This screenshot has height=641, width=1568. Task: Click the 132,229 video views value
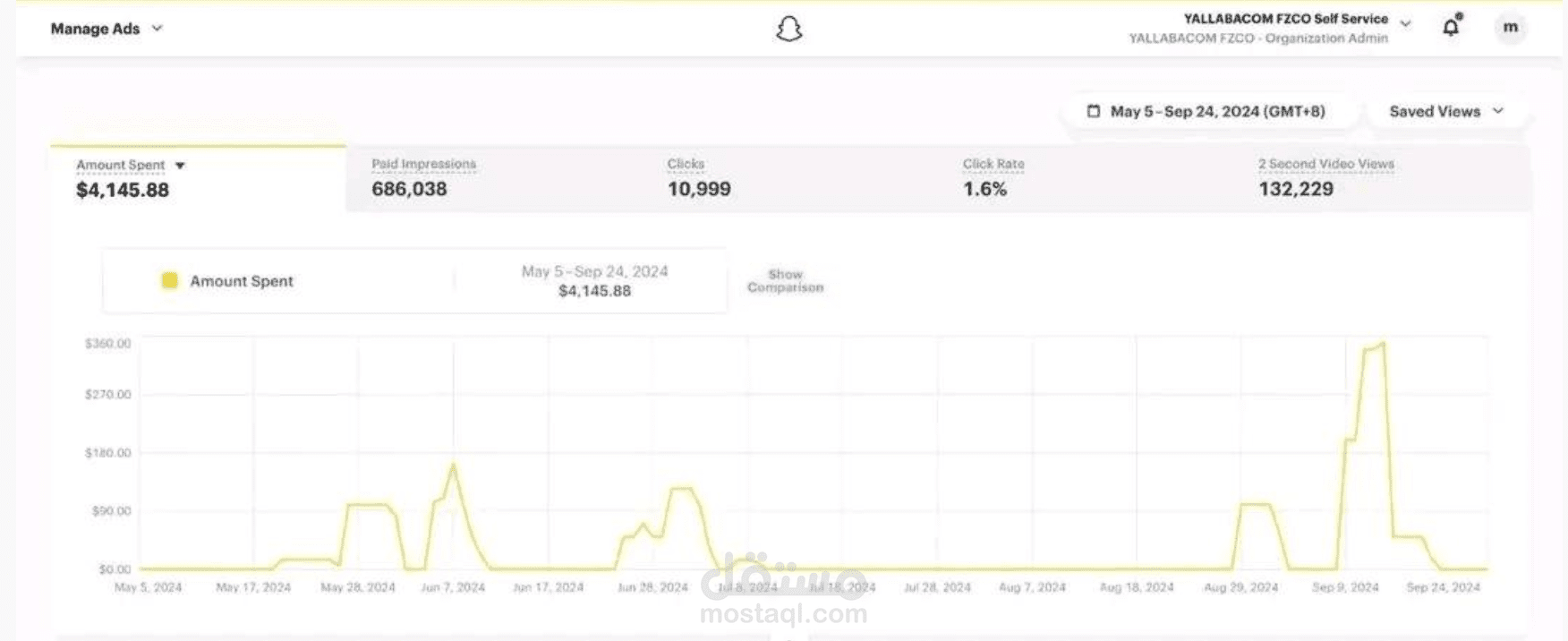1296,189
